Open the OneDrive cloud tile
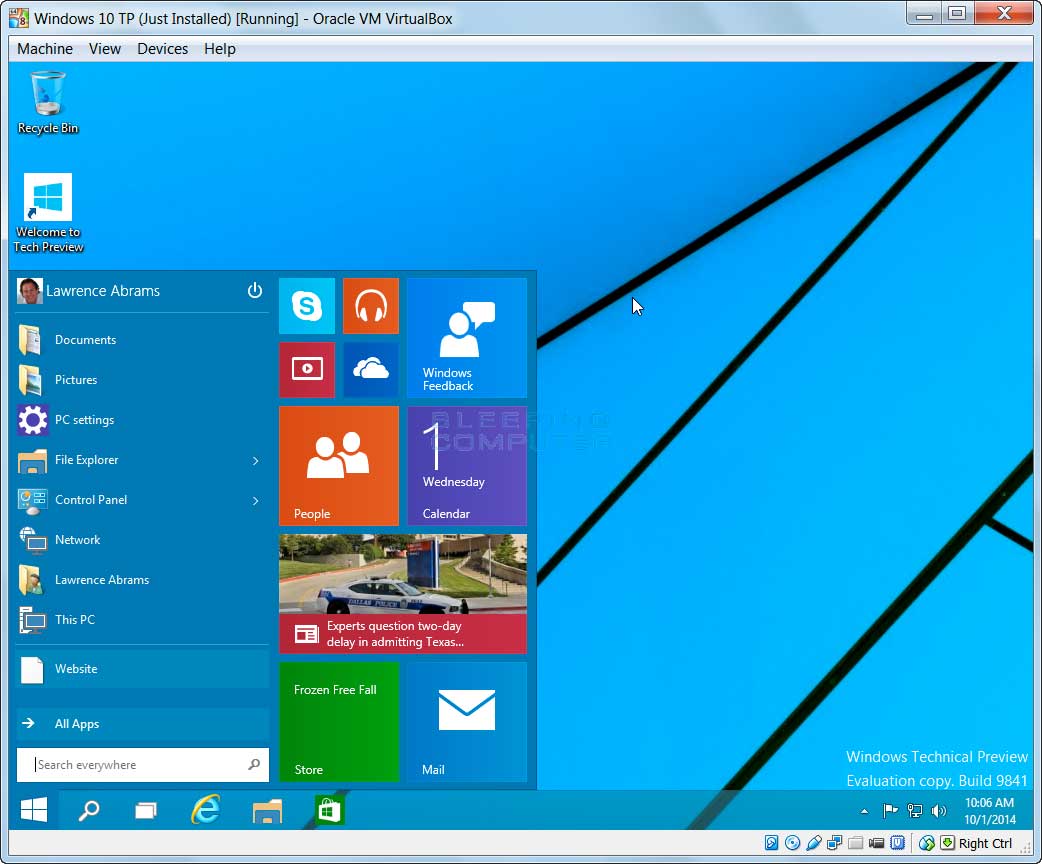This screenshot has width=1042, height=864. [371, 369]
